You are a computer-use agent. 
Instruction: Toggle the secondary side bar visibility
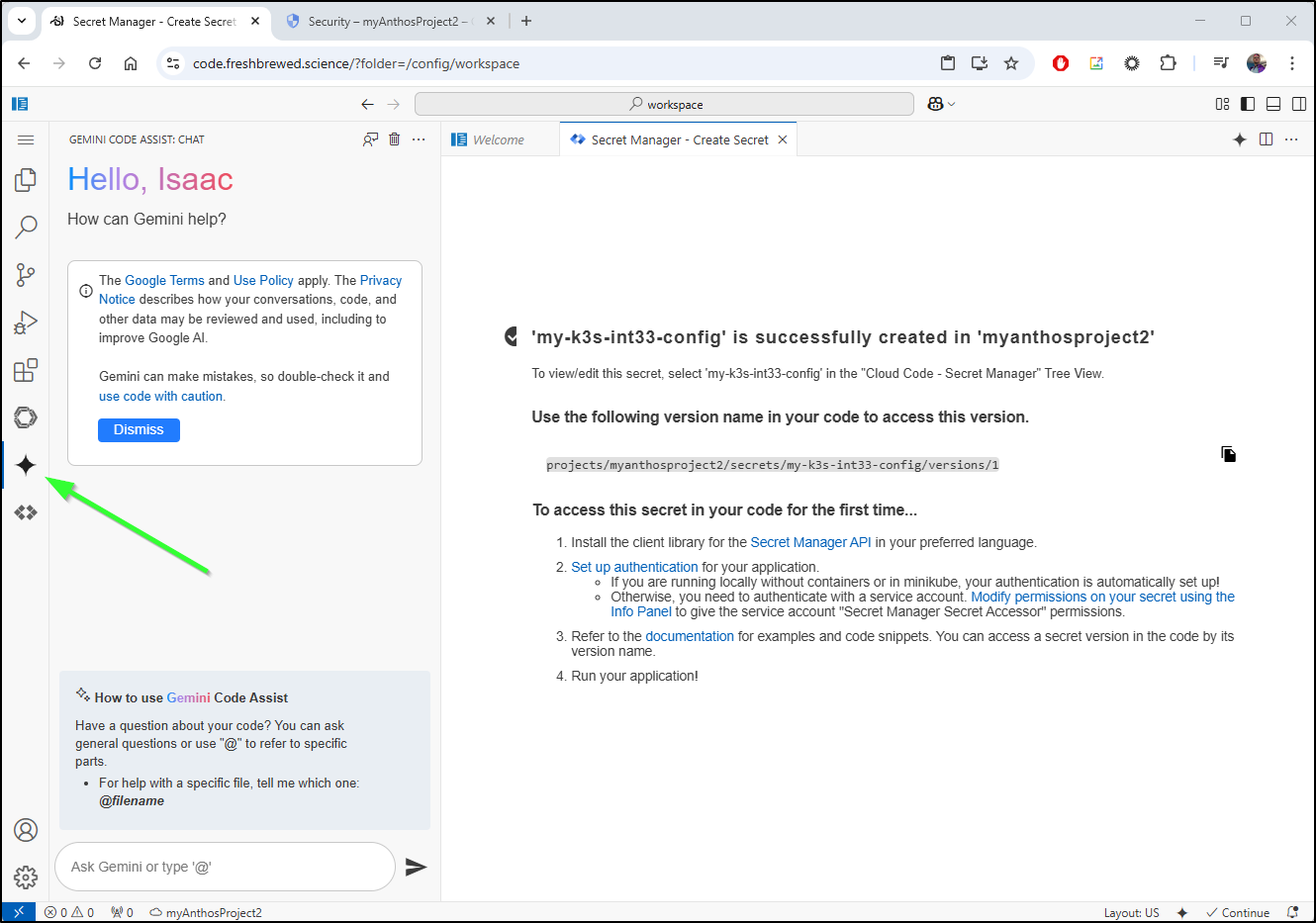click(x=1299, y=104)
